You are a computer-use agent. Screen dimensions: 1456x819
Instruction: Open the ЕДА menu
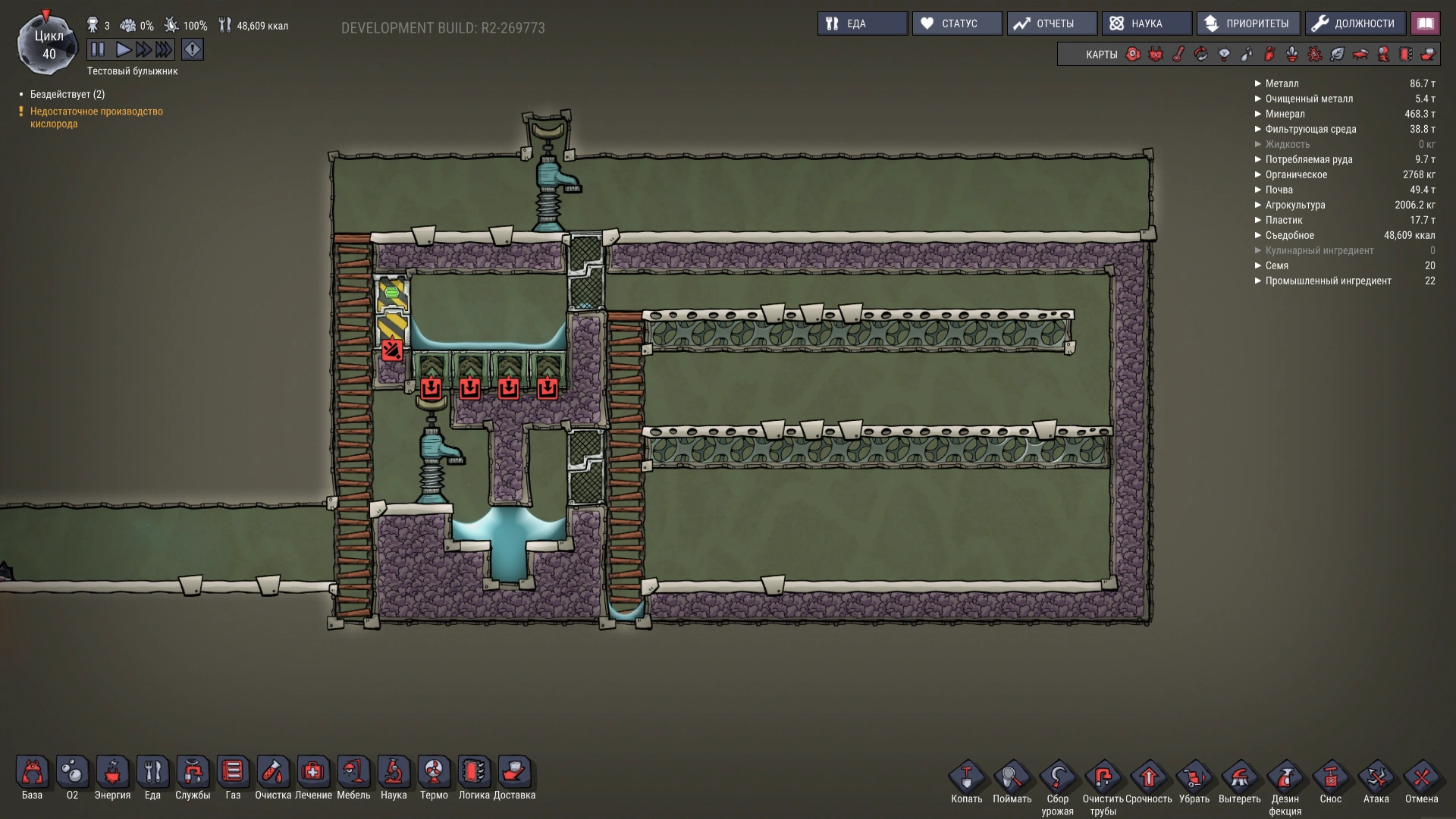pos(862,24)
